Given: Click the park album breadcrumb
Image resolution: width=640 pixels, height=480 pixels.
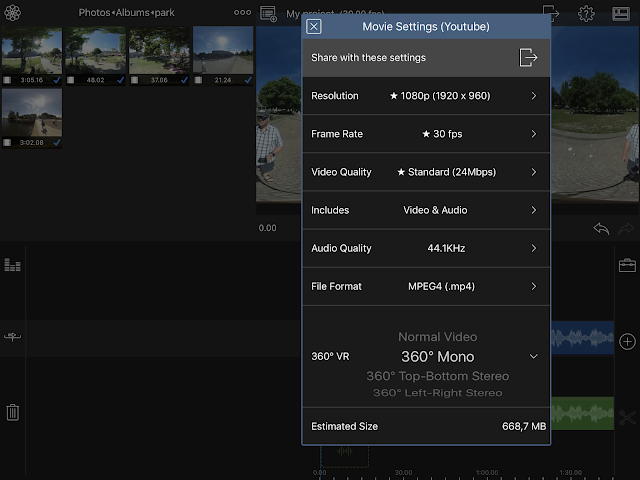Looking at the screenshot, I should tap(164, 13).
